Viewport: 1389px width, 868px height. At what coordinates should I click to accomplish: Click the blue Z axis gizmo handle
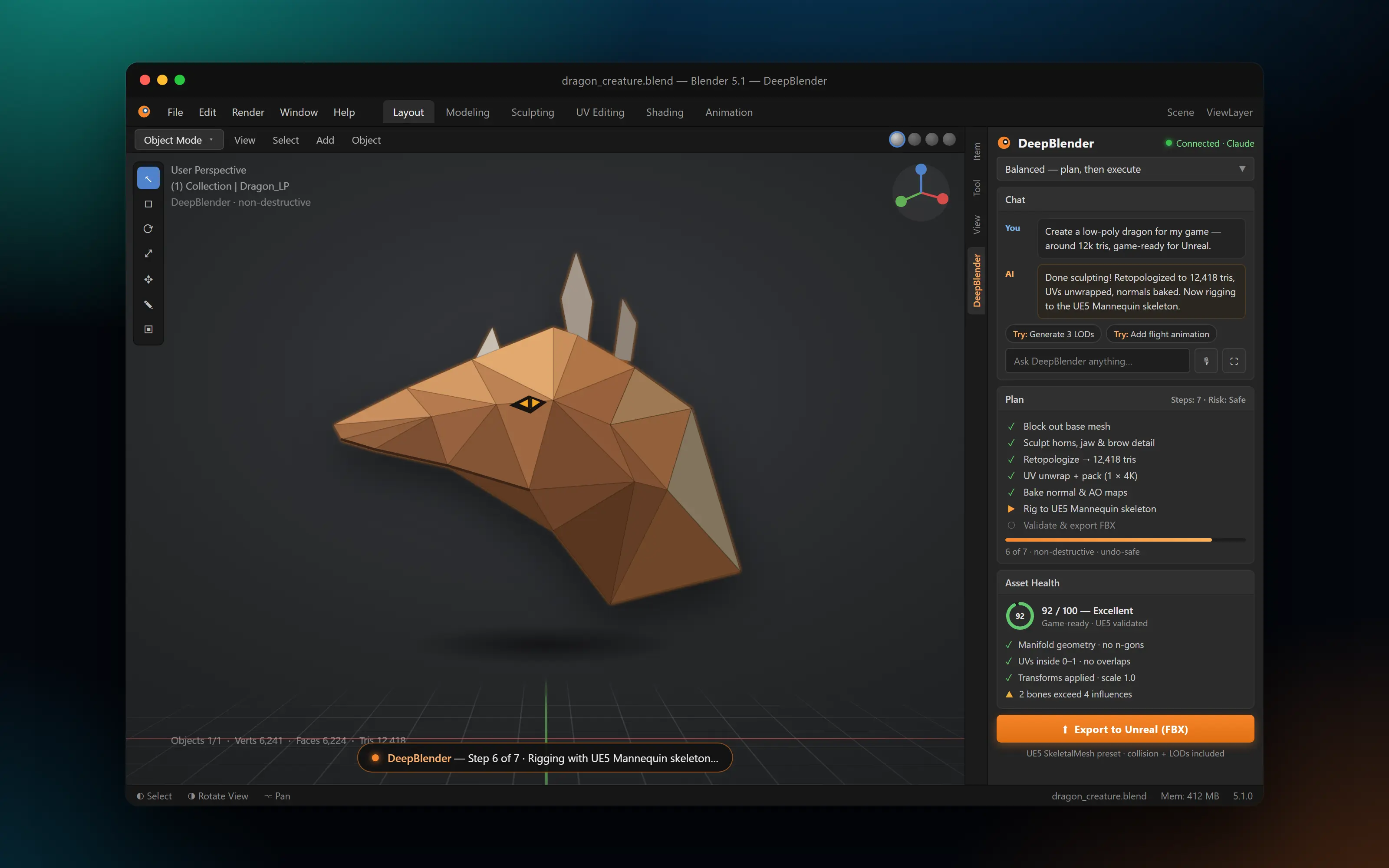[921, 169]
